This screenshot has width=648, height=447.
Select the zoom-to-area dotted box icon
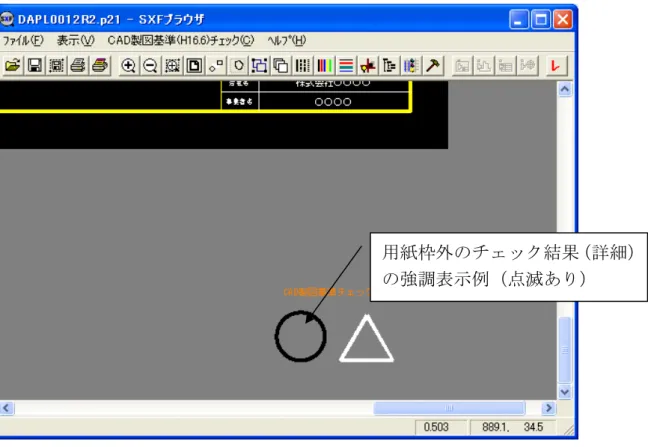pyautogui.click(x=172, y=65)
